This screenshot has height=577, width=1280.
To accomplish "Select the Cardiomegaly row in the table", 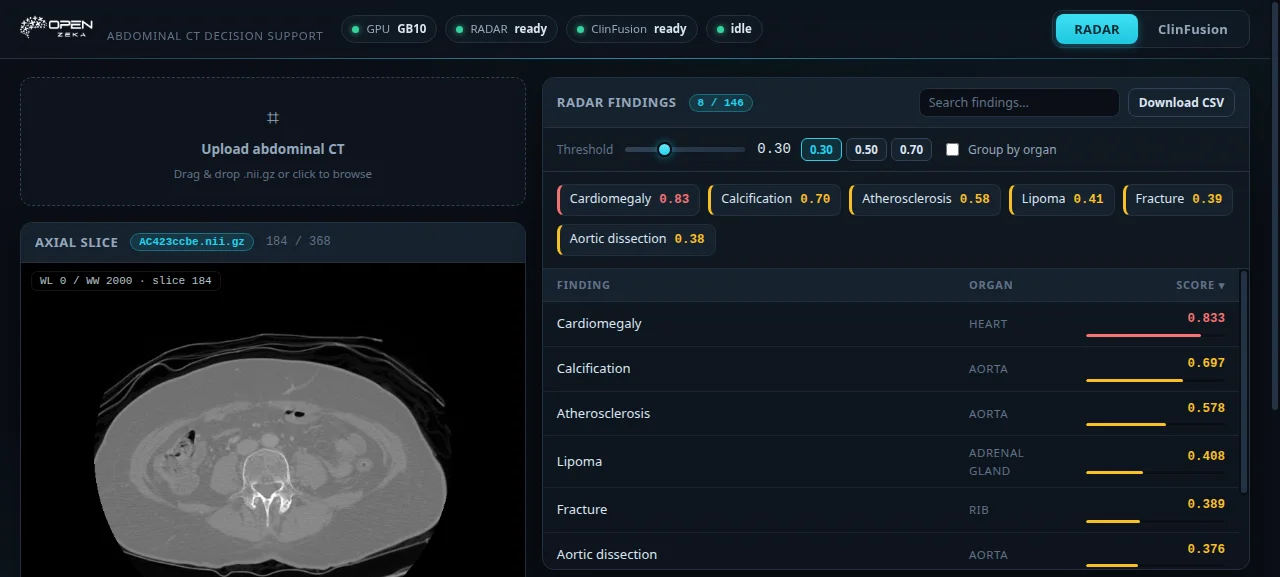I will pyautogui.click(x=891, y=324).
